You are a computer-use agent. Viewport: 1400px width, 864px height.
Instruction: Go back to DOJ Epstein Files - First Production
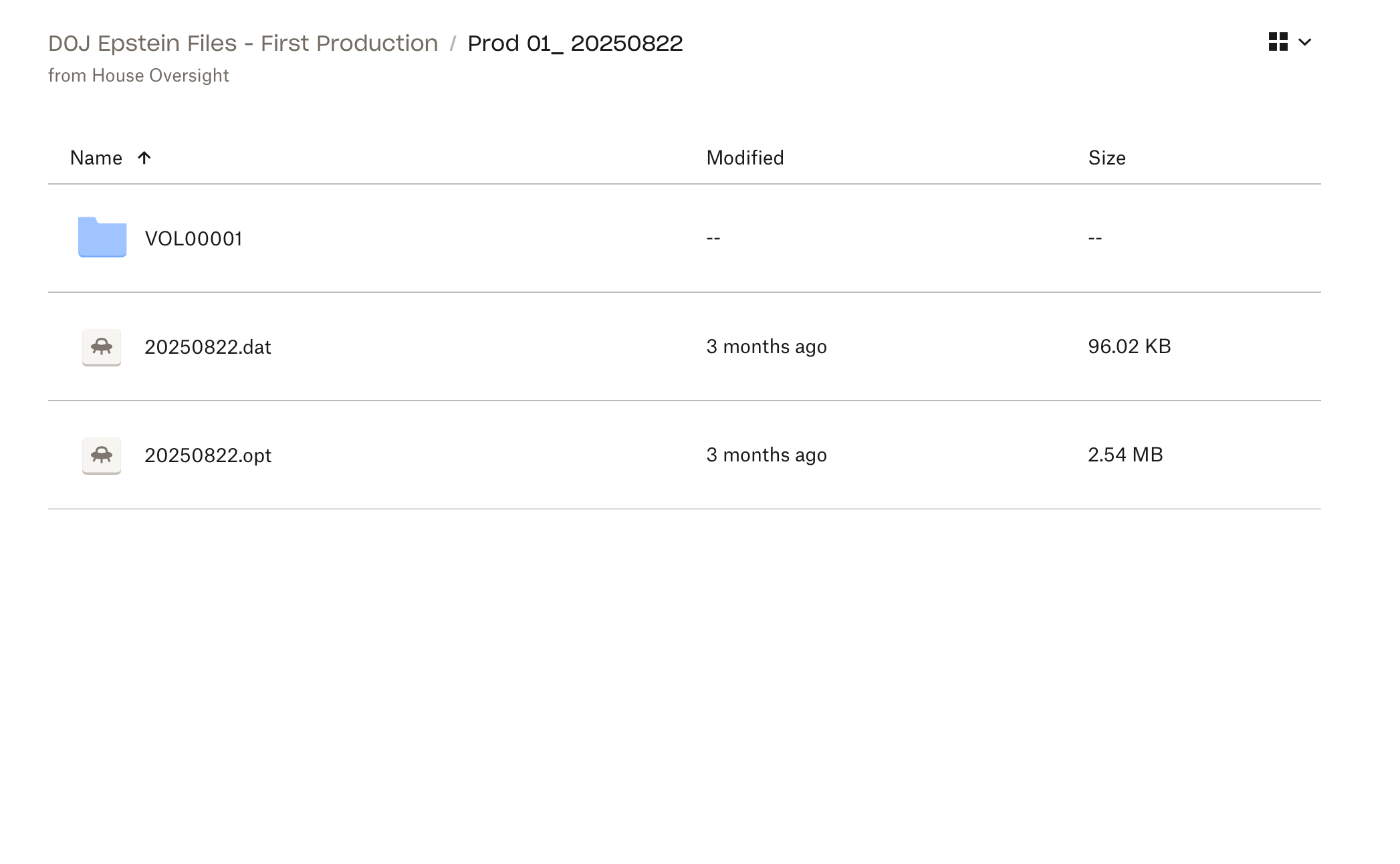coord(243,43)
